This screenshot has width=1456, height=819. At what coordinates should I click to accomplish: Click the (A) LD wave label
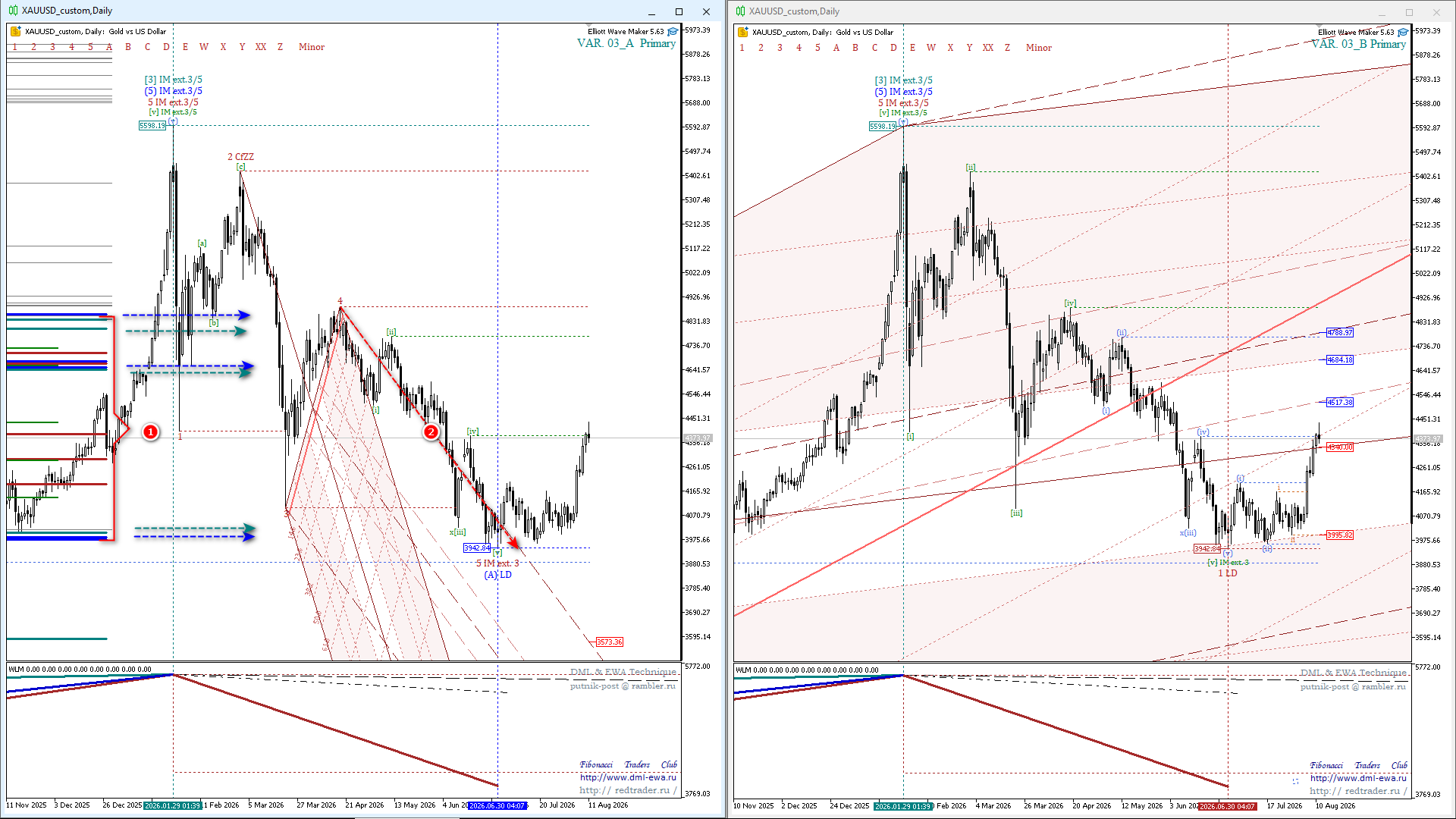(498, 575)
